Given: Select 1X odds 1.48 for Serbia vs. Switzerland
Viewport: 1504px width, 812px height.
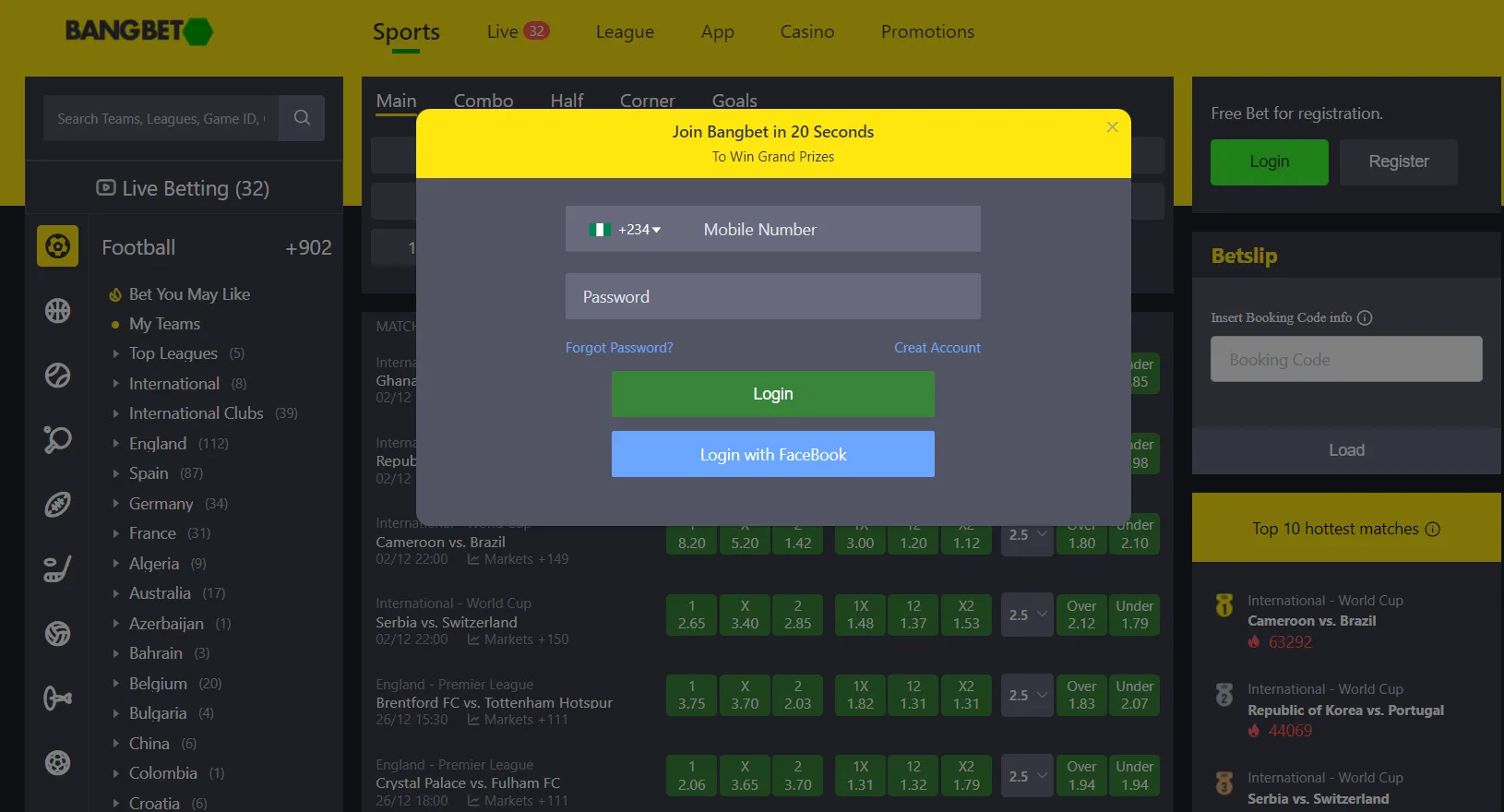Looking at the screenshot, I should [x=860, y=615].
